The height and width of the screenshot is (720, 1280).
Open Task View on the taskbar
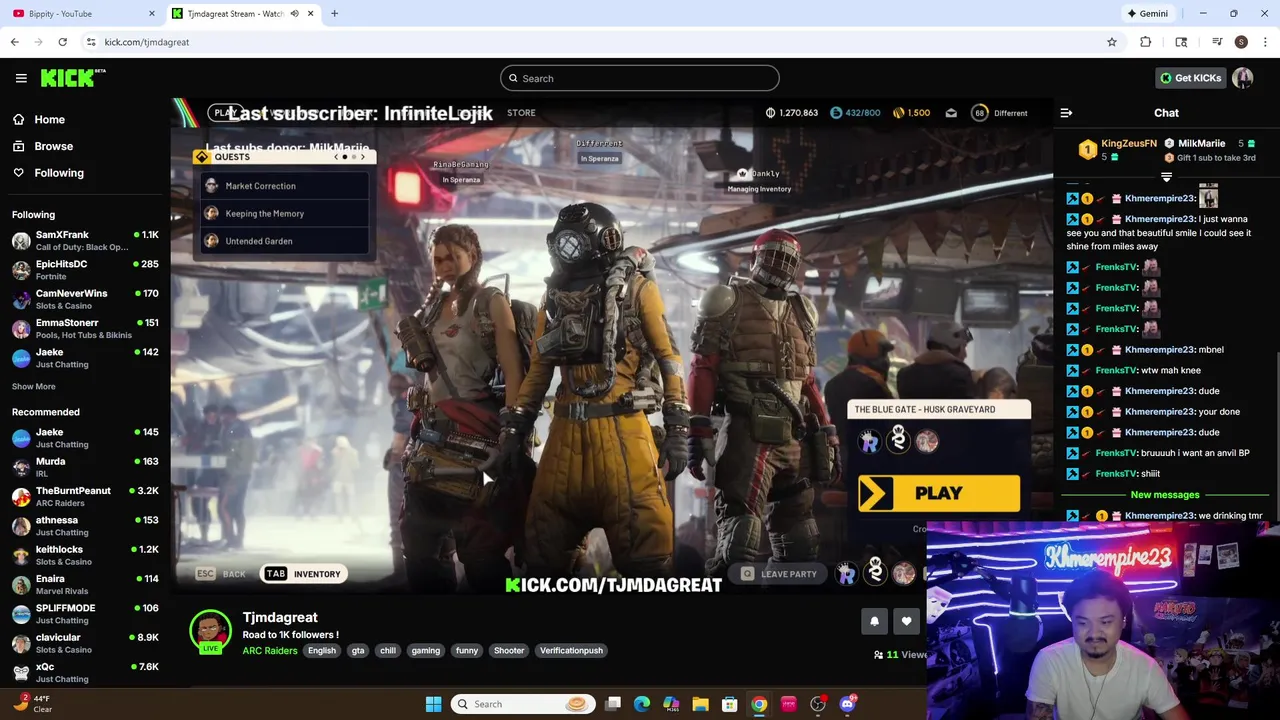pyautogui.click(x=613, y=704)
